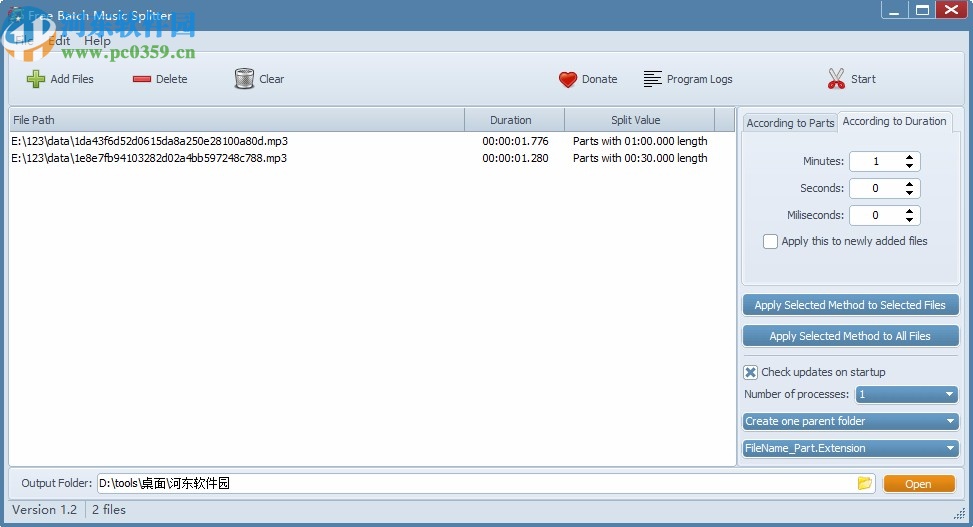Increase the Seconds spinner value
This screenshot has width=973, height=527.
(909, 184)
